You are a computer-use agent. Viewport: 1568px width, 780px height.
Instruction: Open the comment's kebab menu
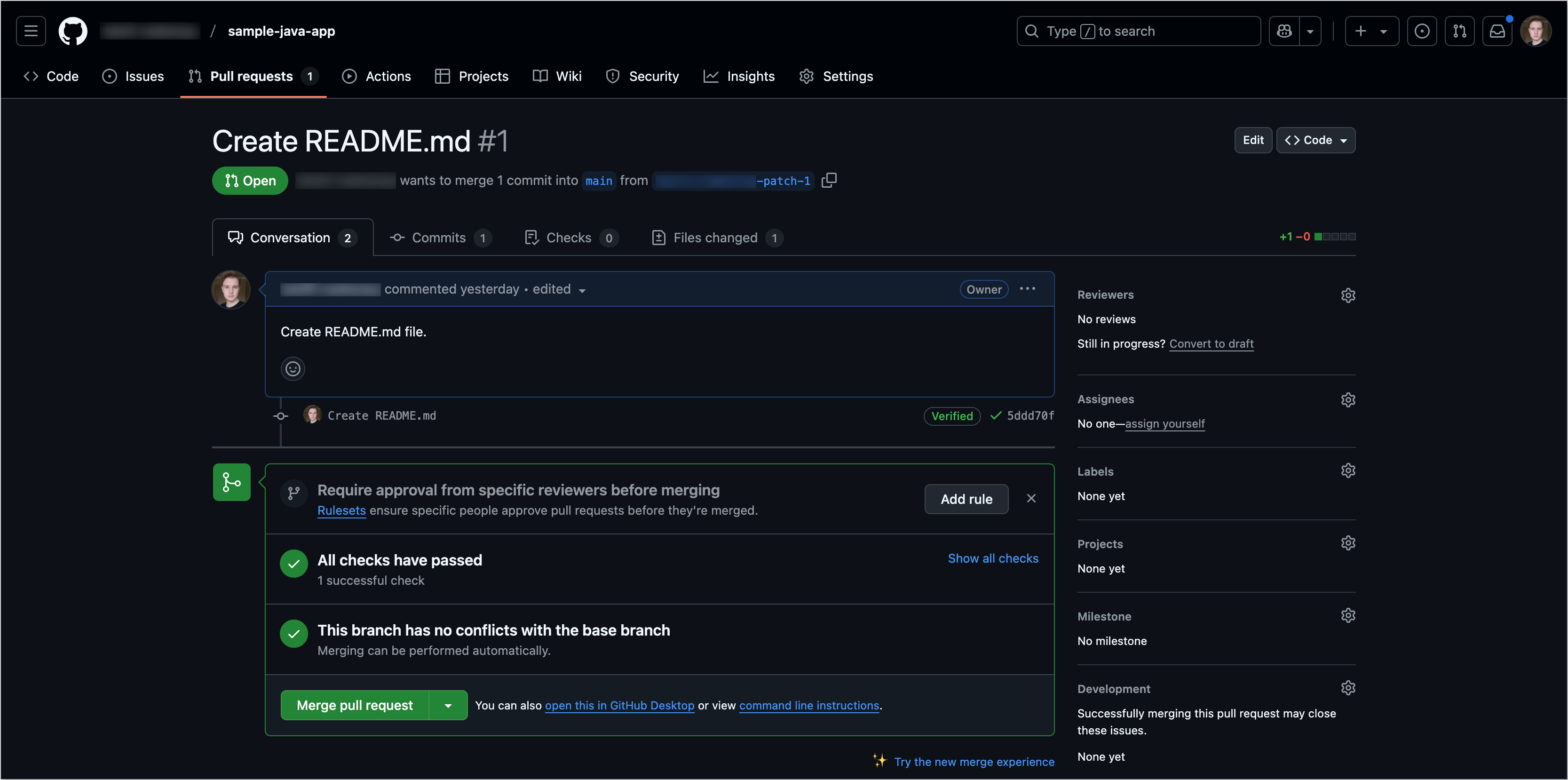[1027, 288]
